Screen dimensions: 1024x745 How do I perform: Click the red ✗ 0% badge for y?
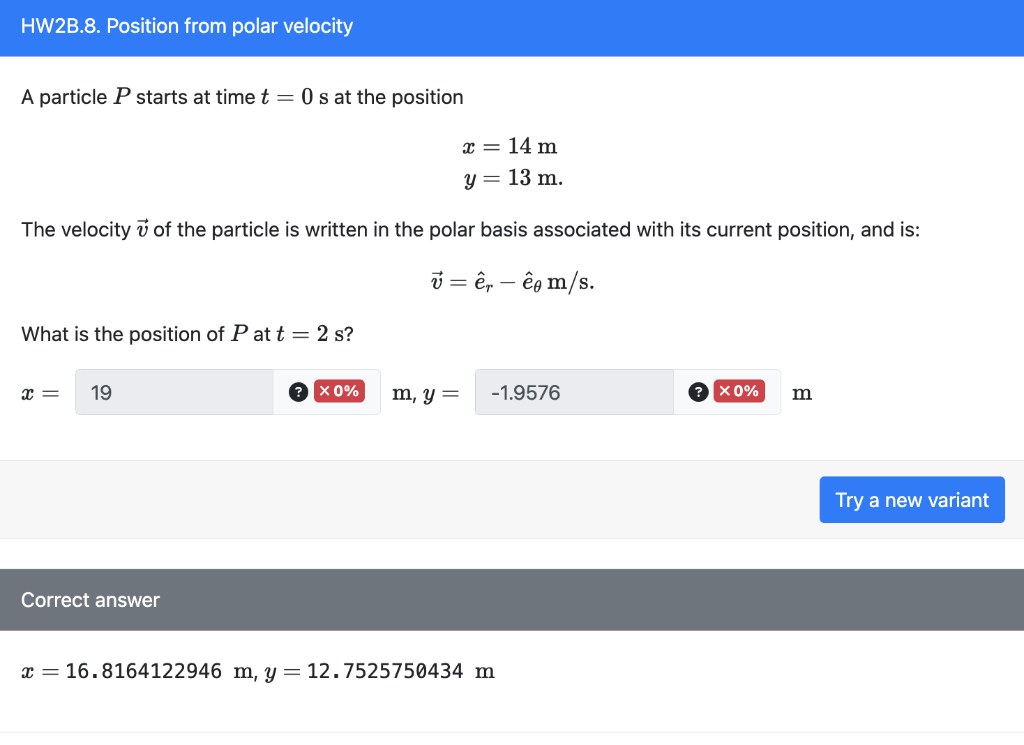[738, 391]
